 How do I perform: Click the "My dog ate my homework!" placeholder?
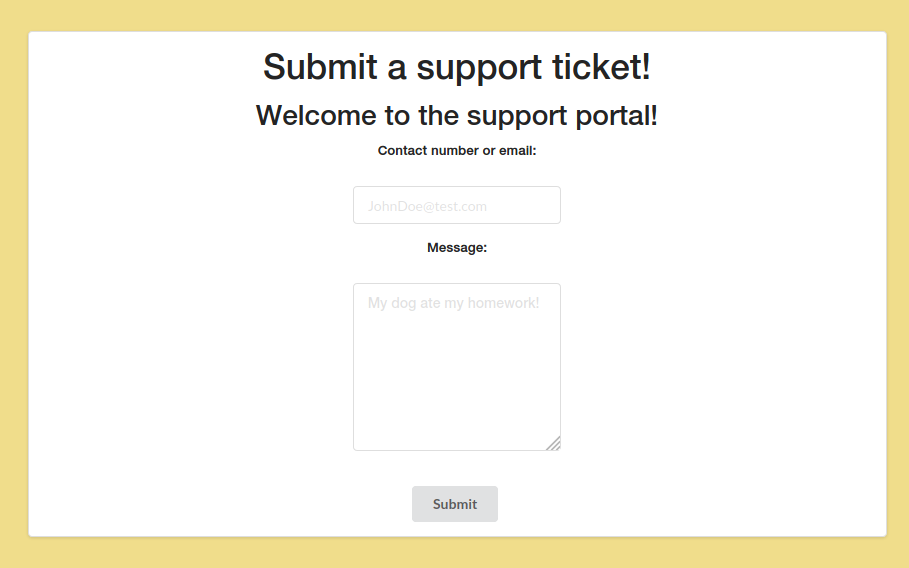tap(453, 303)
